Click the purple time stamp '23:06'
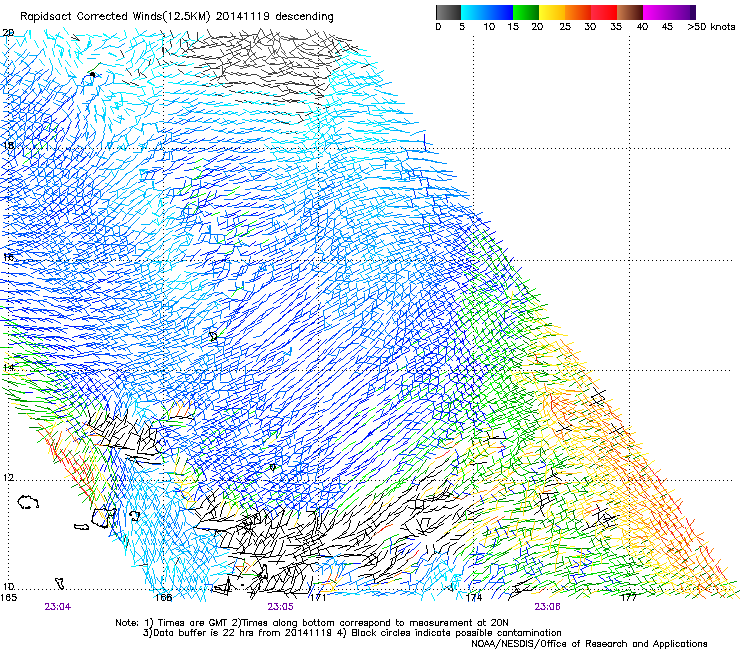The height and width of the screenshot is (650, 740). point(547,607)
